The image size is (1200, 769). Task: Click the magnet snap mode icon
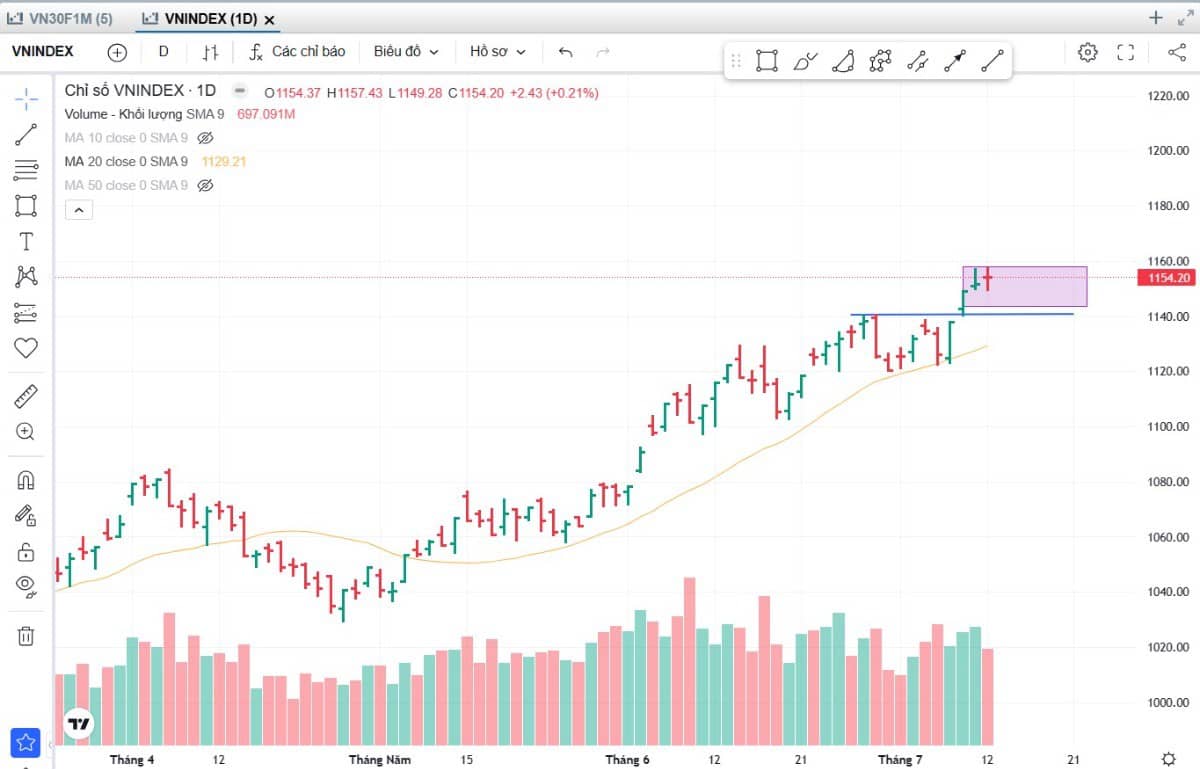pyautogui.click(x=26, y=480)
